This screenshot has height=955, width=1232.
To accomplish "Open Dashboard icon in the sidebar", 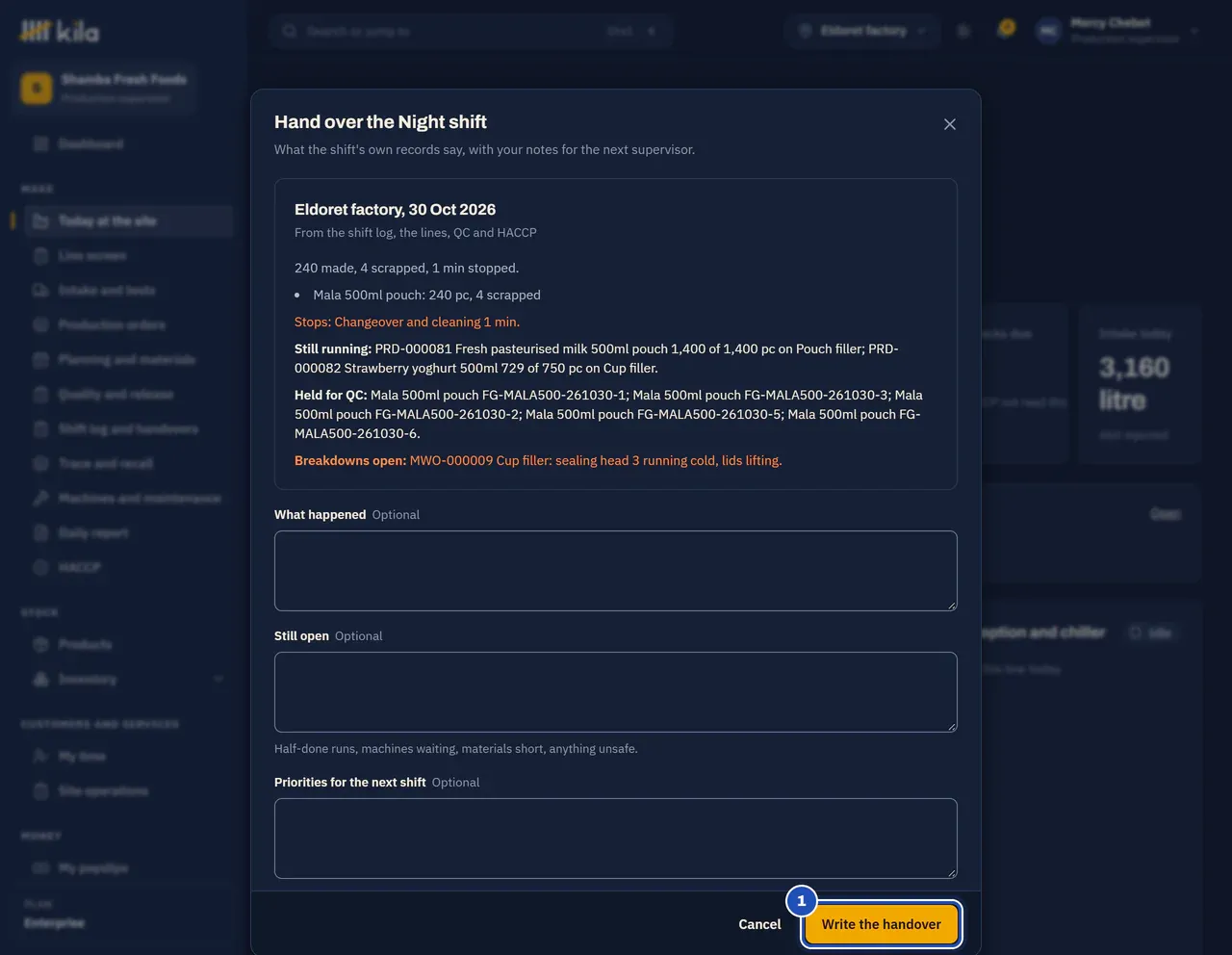I will [40, 144].
